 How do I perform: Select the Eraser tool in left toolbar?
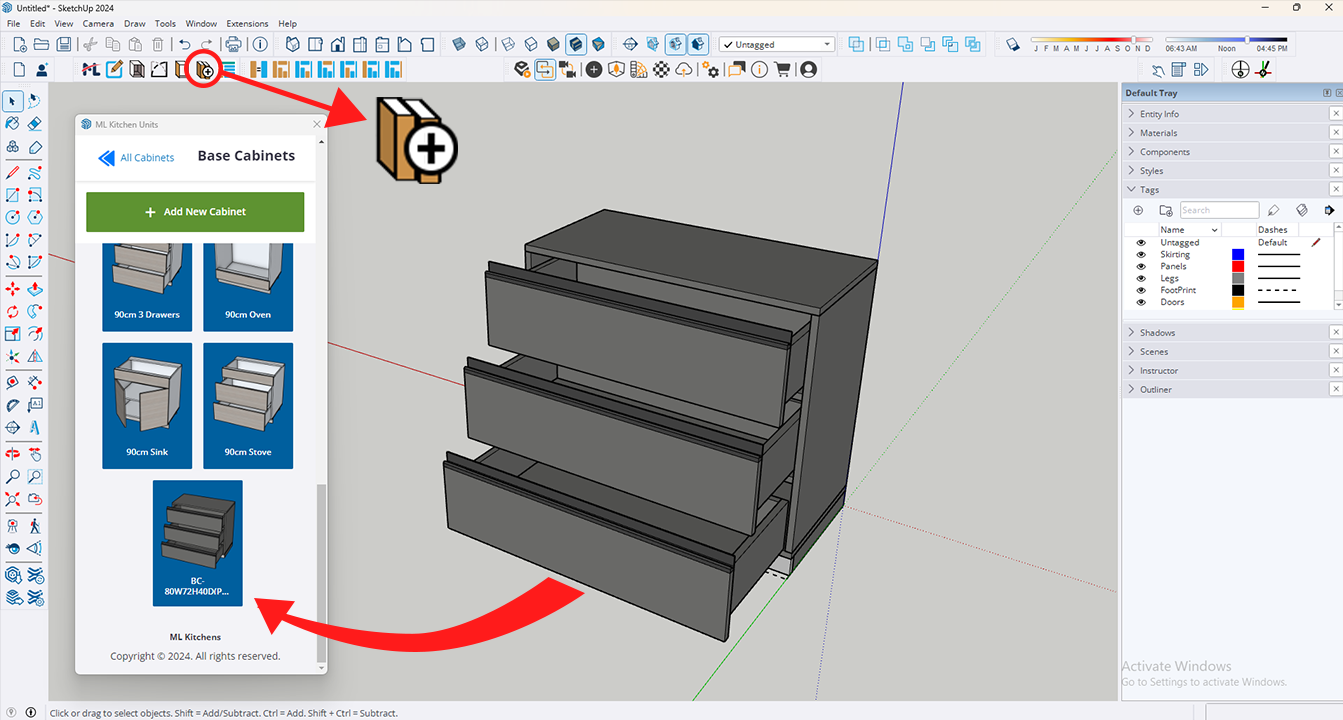(35, 124)
